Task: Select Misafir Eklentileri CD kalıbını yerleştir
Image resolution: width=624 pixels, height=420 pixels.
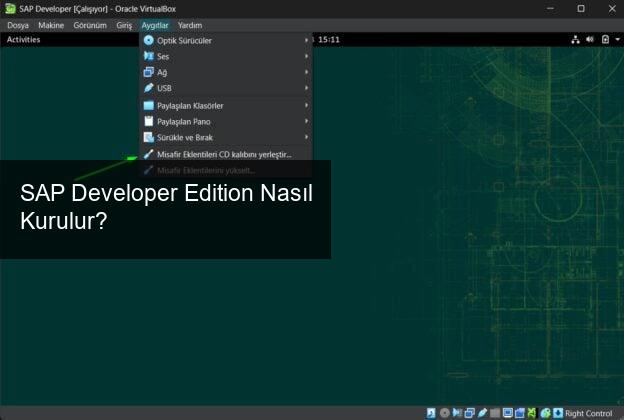Action: coord(226,155)
